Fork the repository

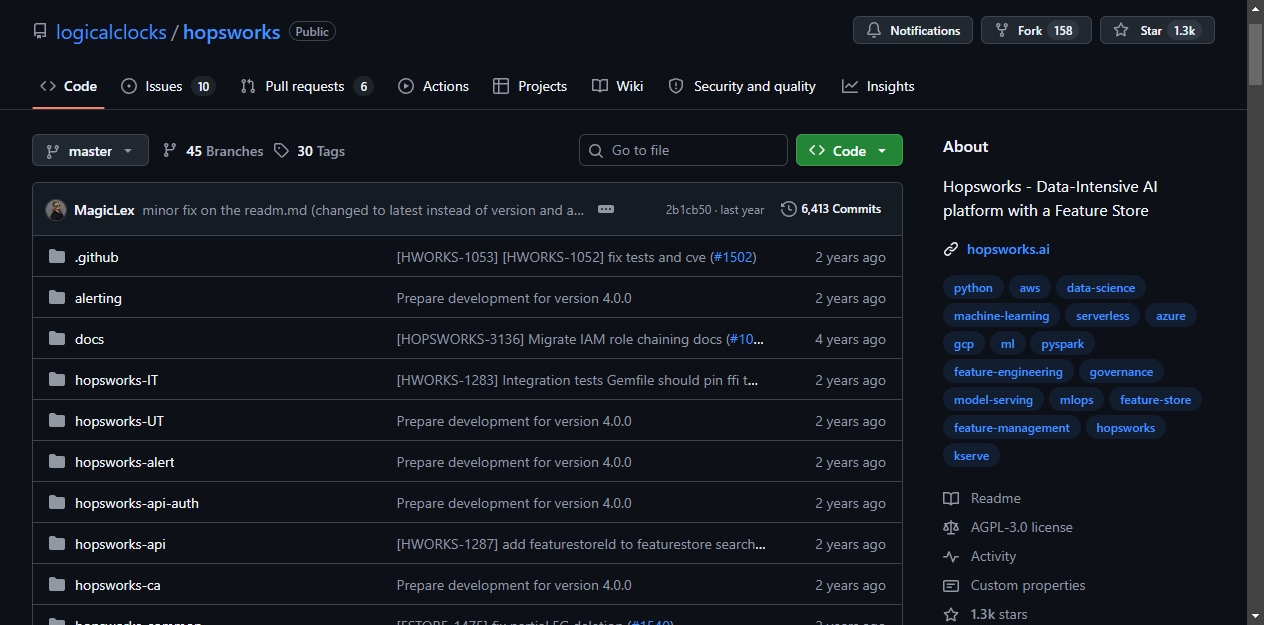1036,30
